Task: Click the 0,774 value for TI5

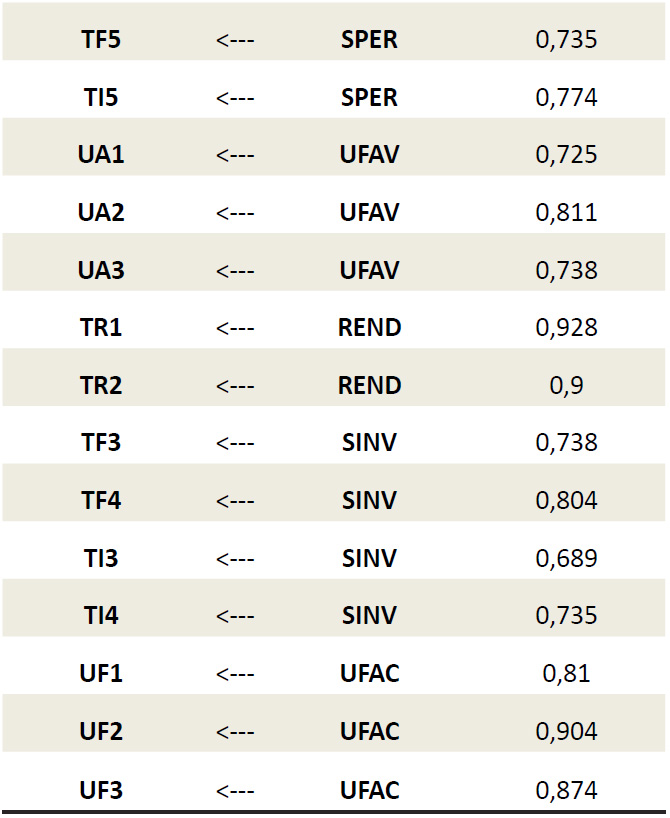Action: [566, 98]
